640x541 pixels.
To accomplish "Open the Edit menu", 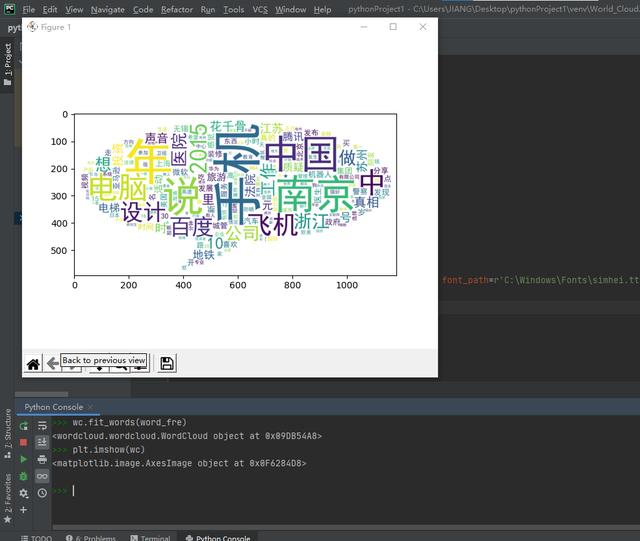I will (x=50, y=9).
